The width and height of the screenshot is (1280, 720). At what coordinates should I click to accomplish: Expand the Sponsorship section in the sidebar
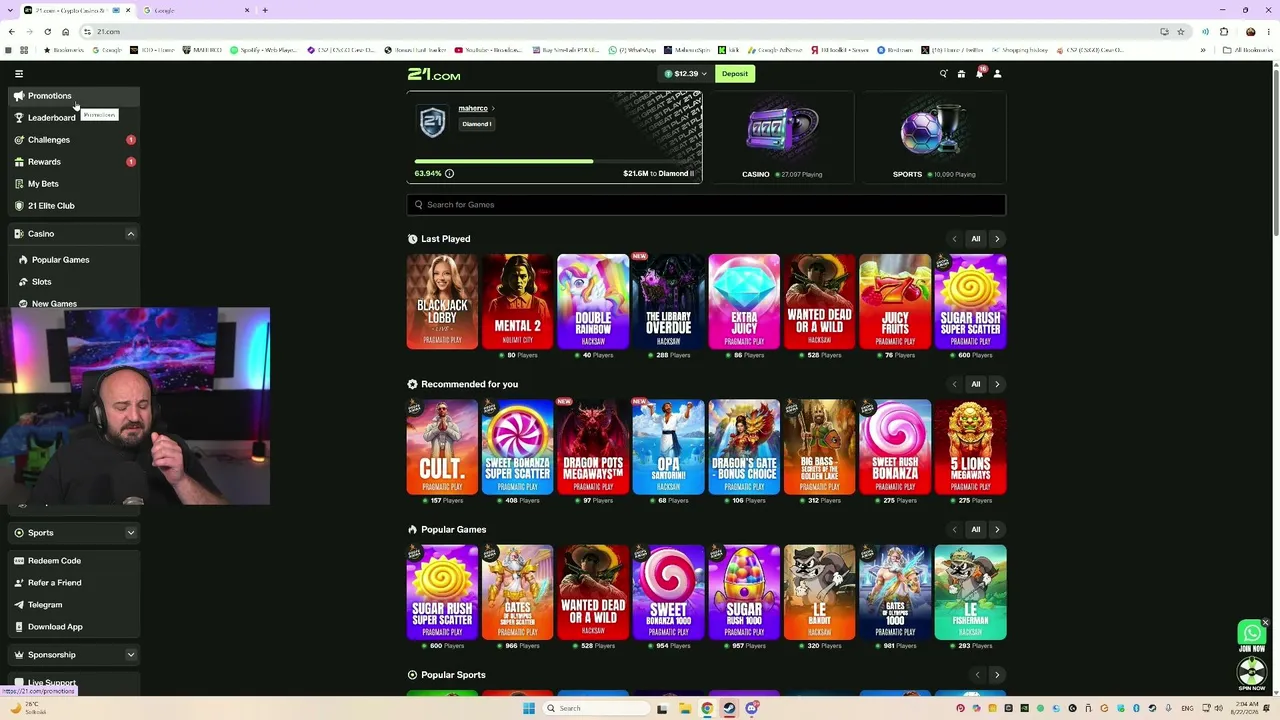[x=130, y=655]
